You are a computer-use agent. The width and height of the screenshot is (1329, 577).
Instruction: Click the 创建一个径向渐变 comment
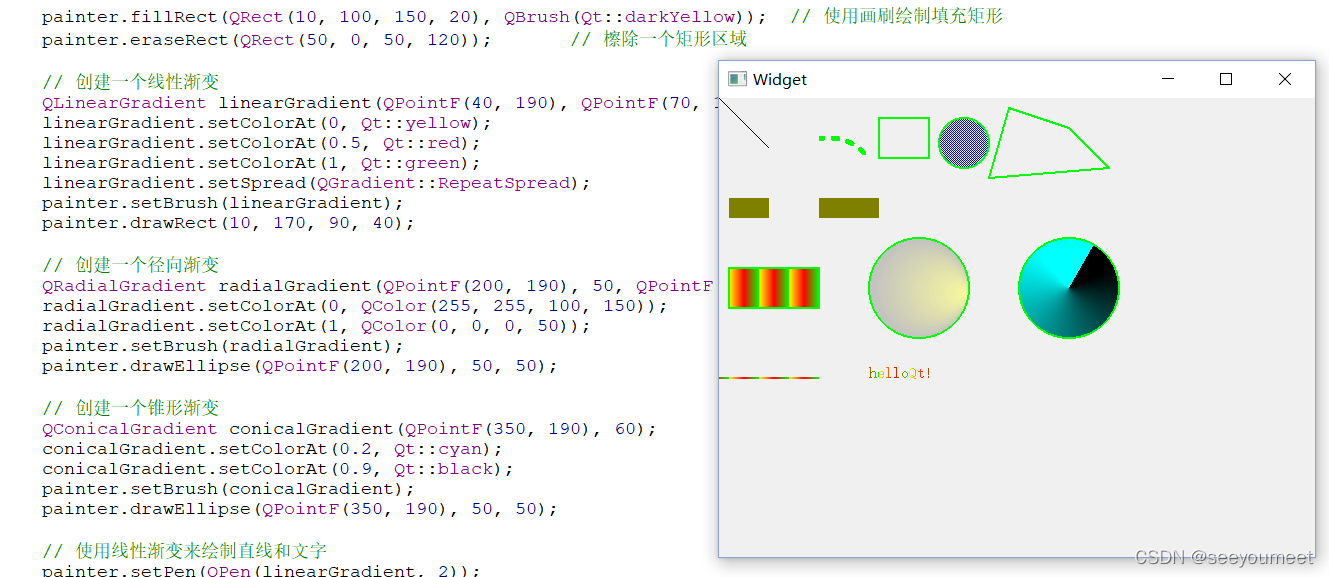click(x=130, y=265)
